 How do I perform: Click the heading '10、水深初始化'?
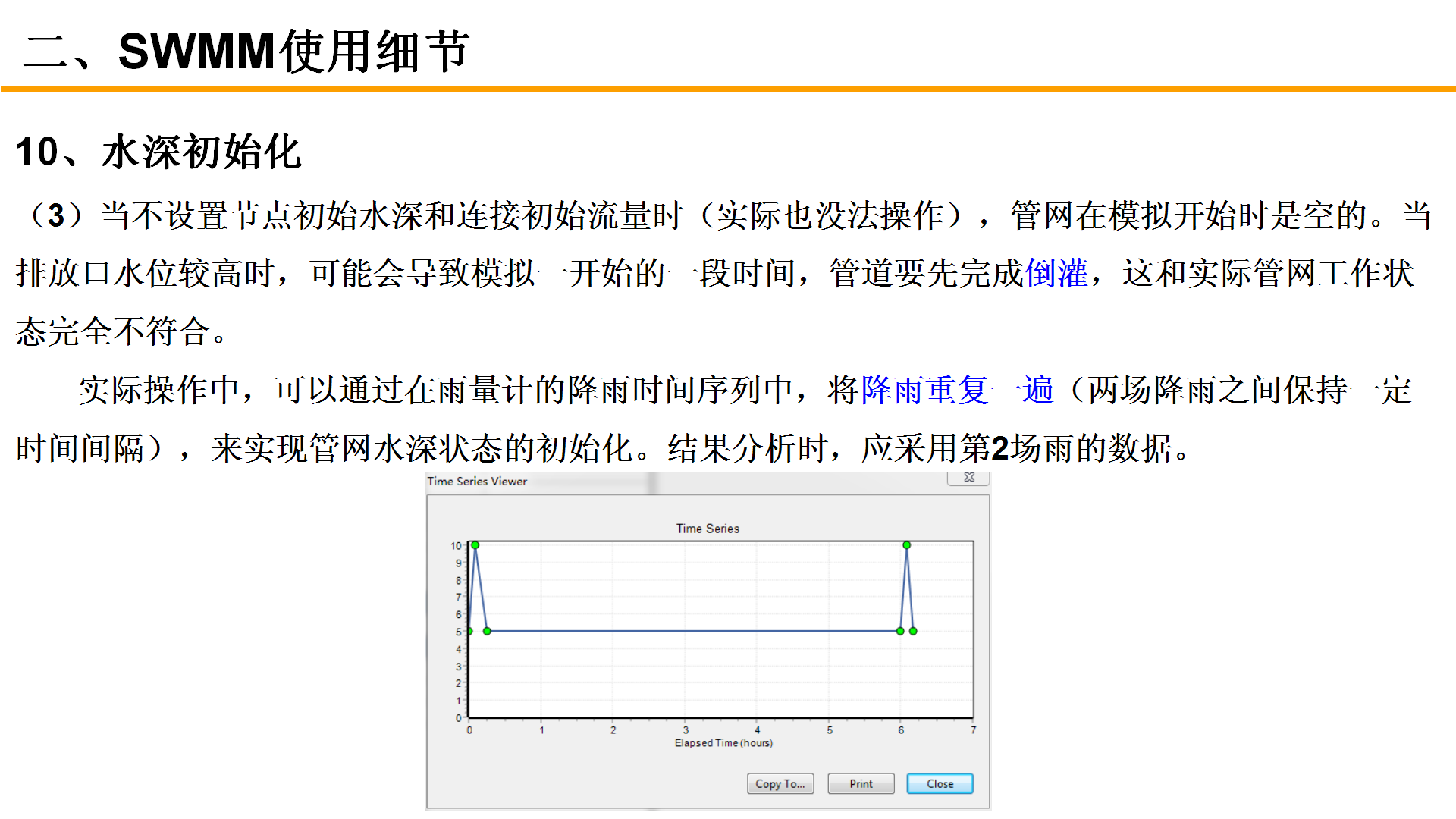pyautogui.click(x=159, y=152)
